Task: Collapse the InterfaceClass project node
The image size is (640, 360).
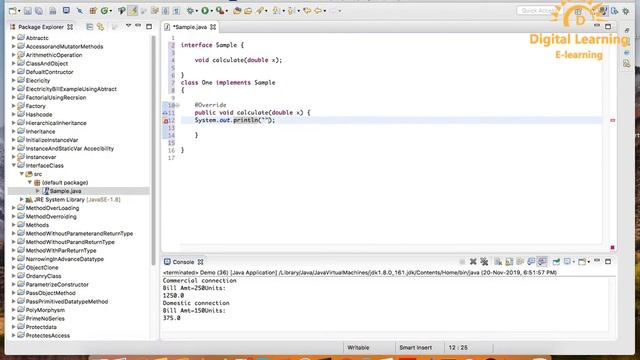Action: coord(13,165)
